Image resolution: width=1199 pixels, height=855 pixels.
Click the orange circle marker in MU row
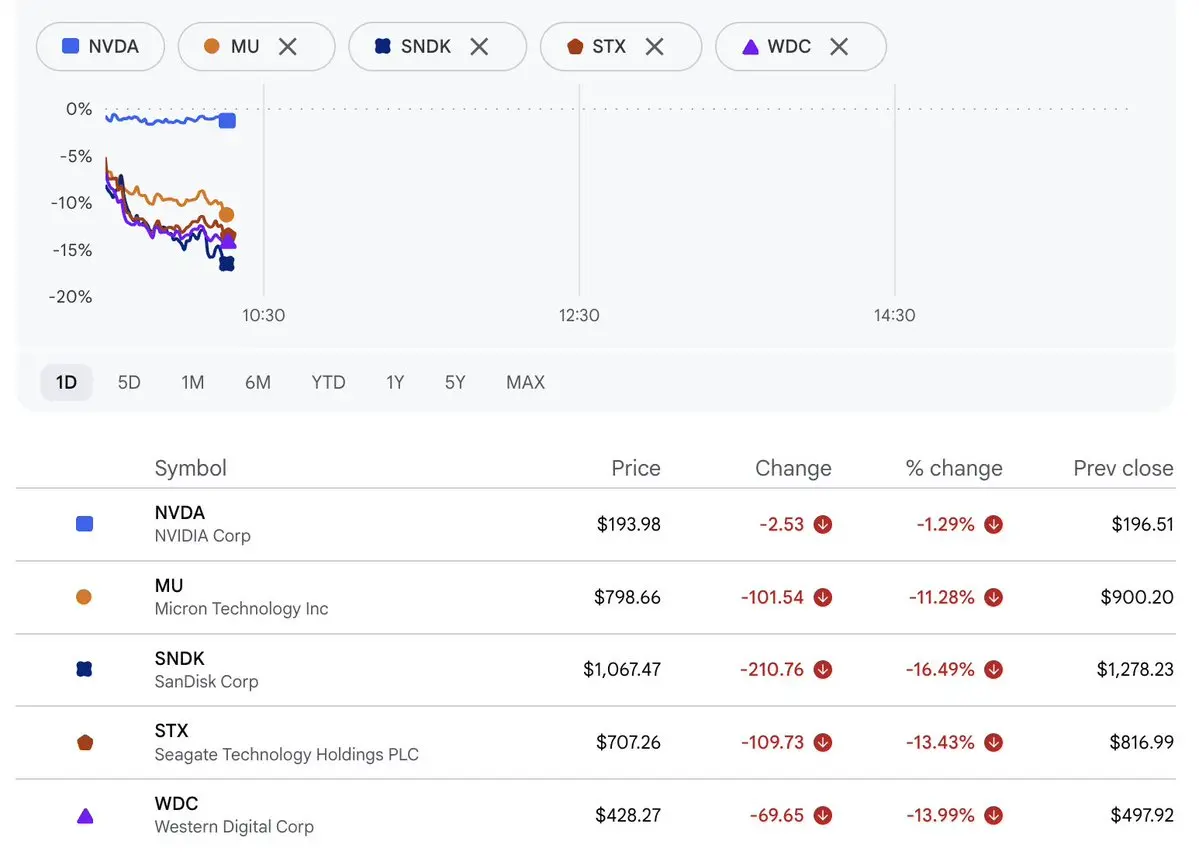point(84,597)
